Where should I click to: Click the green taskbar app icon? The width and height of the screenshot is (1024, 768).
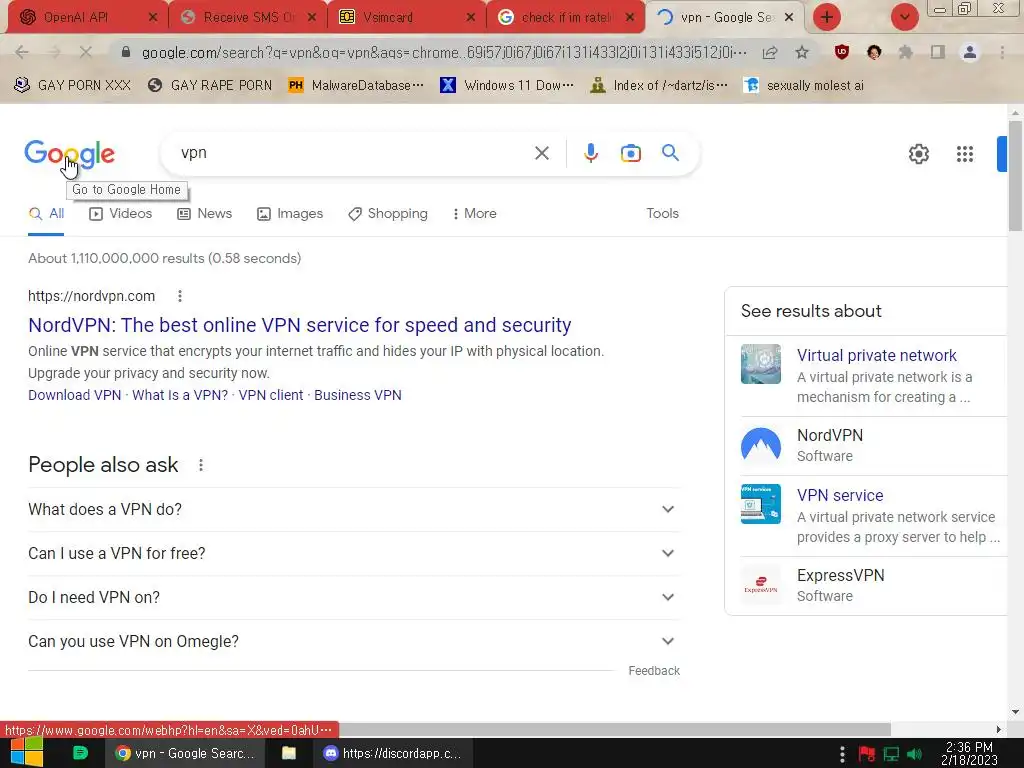click(80, 753)
